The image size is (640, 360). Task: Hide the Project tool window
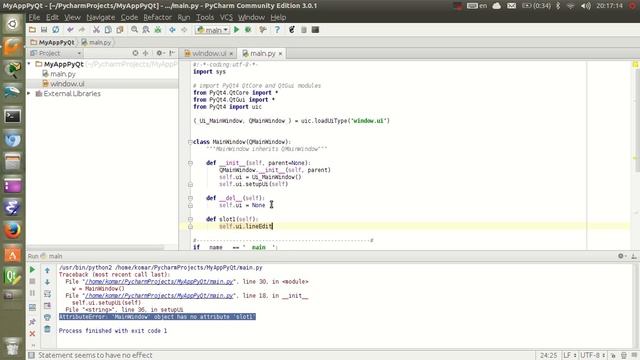click(172, 53)
